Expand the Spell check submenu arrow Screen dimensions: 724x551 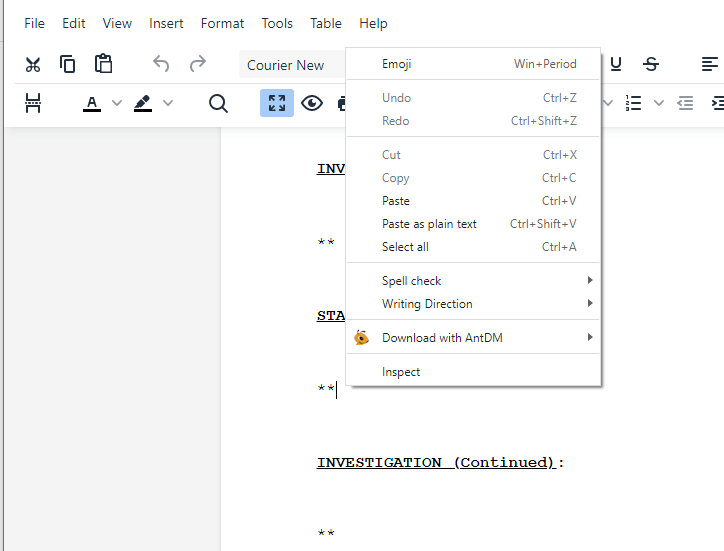click(590, 280)
